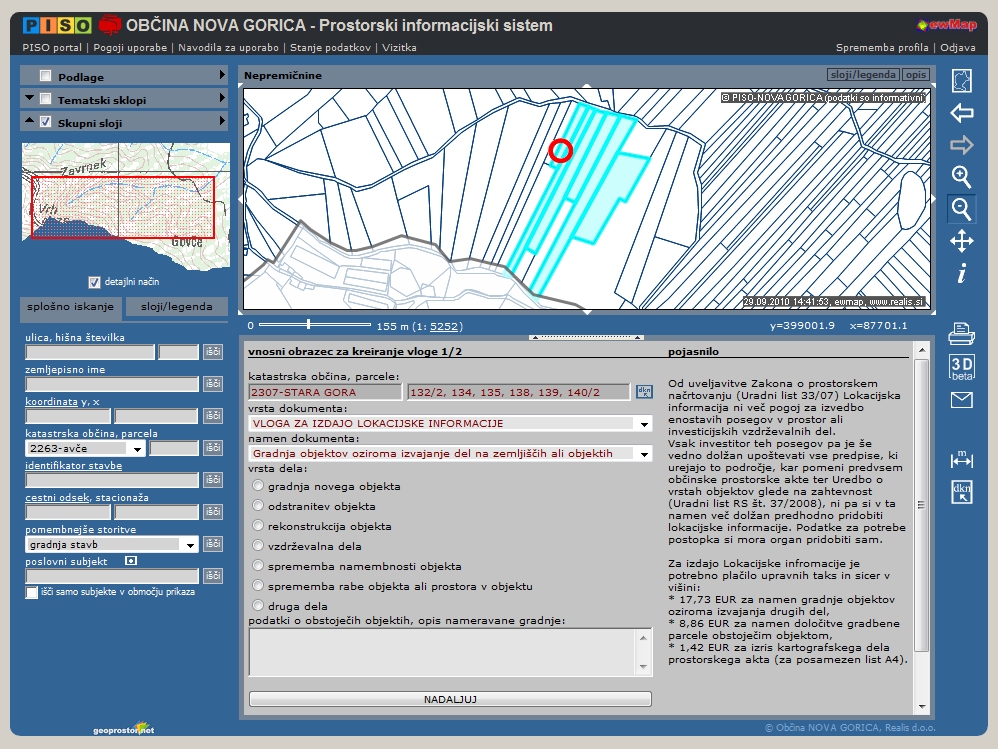Viewport: 998px width, 749px height.
Task: Click the NADALJUJ button
Action: pos(450,699)
